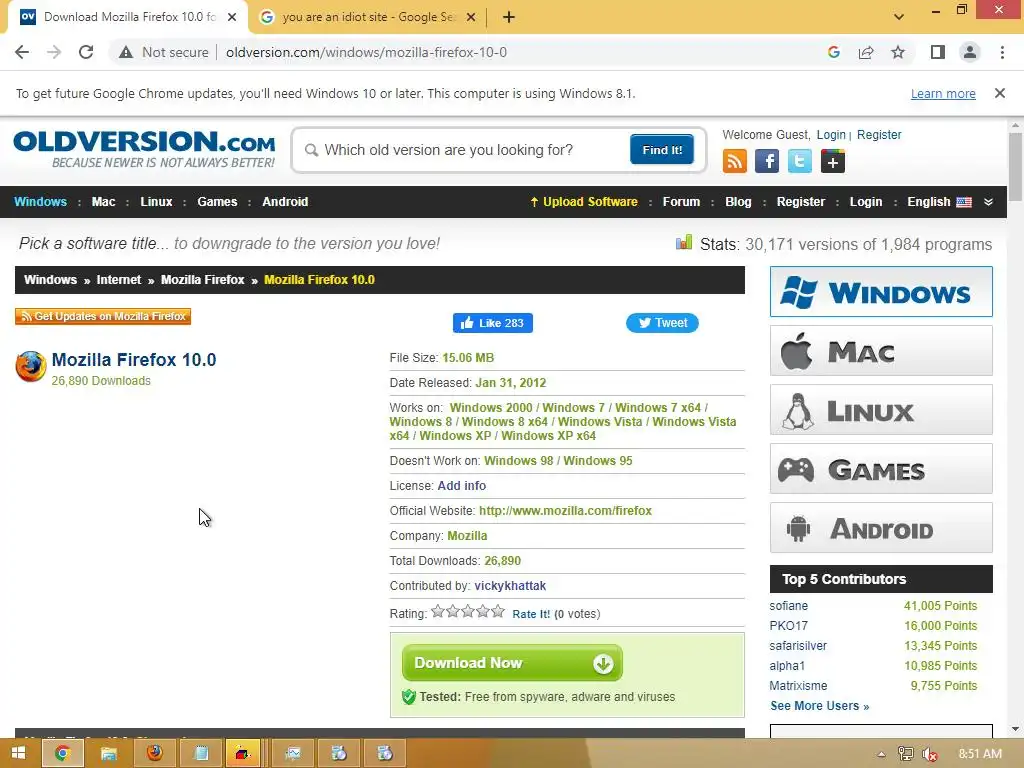Click the Rate It! link
Viewport: 1024px width, 768px height.
pyautogui.click(x=531, y=614)
